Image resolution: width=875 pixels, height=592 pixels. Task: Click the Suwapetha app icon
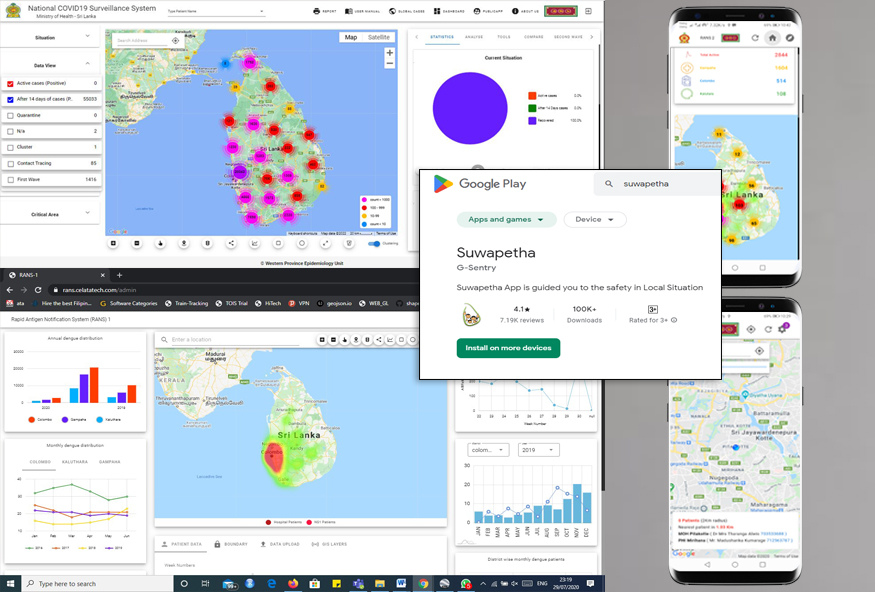point(472,315)
